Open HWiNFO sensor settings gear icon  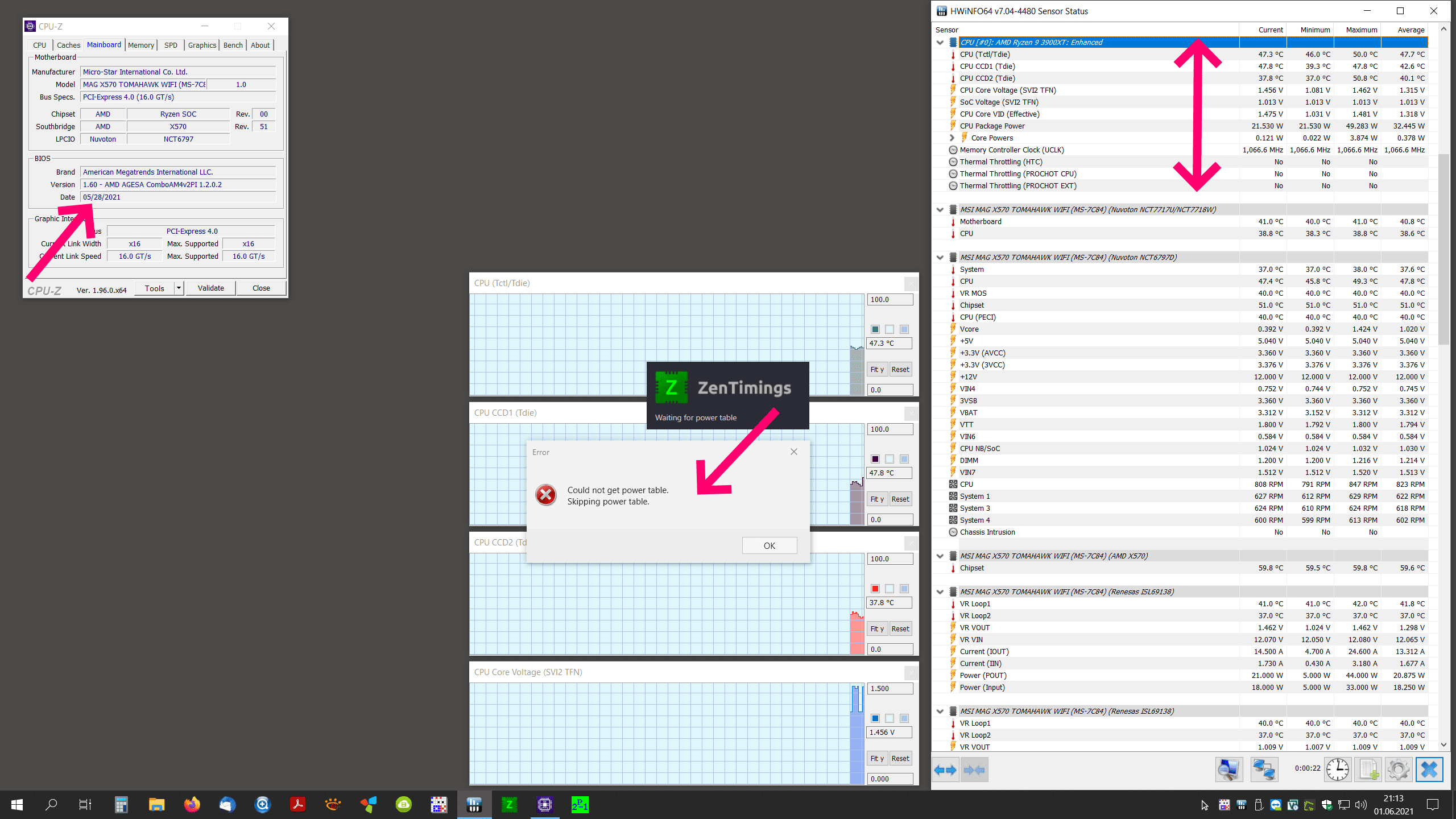[x=1398, y=770]
